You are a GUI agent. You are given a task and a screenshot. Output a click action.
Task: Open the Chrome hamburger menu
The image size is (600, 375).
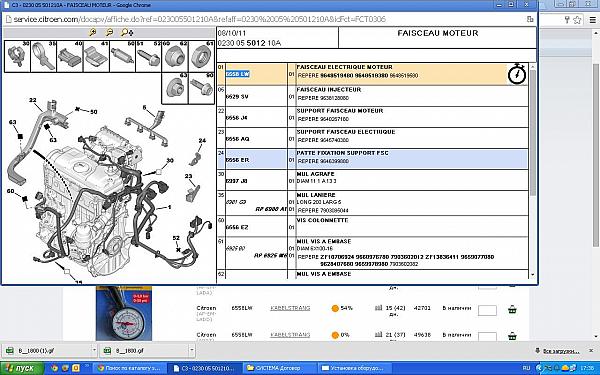[x=593, y=20]
